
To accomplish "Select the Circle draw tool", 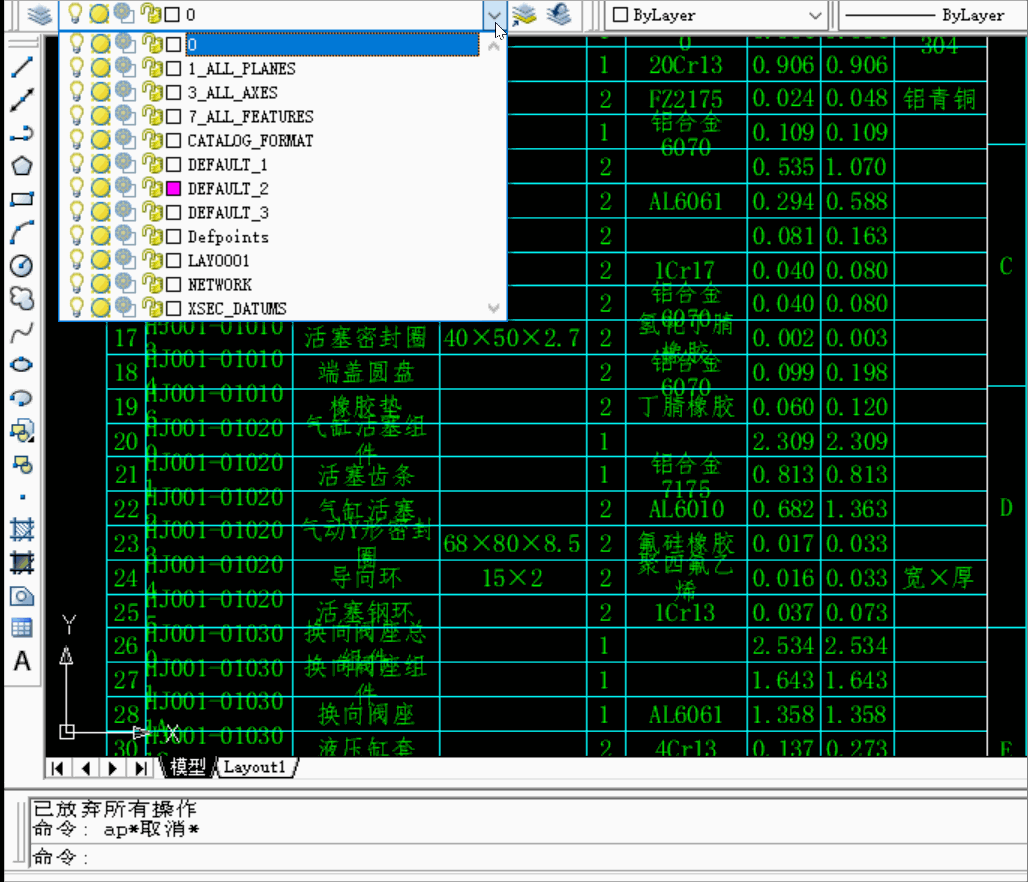I will point(22,266).
